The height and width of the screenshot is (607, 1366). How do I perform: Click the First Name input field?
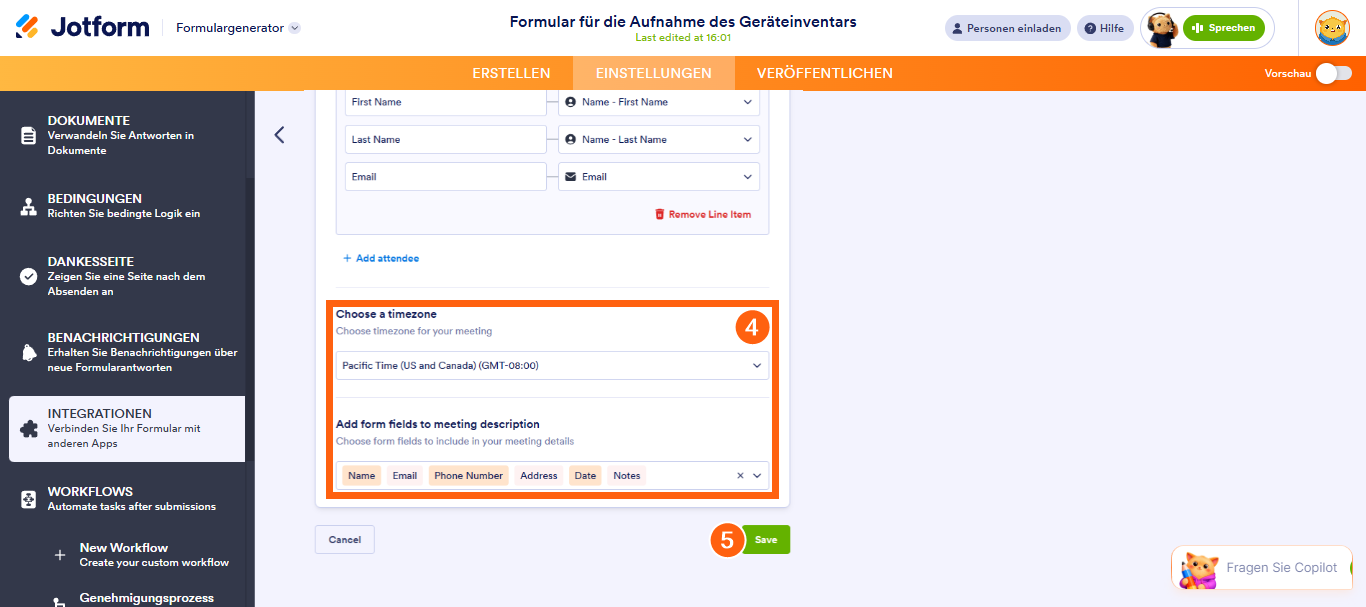pos(446,102)
